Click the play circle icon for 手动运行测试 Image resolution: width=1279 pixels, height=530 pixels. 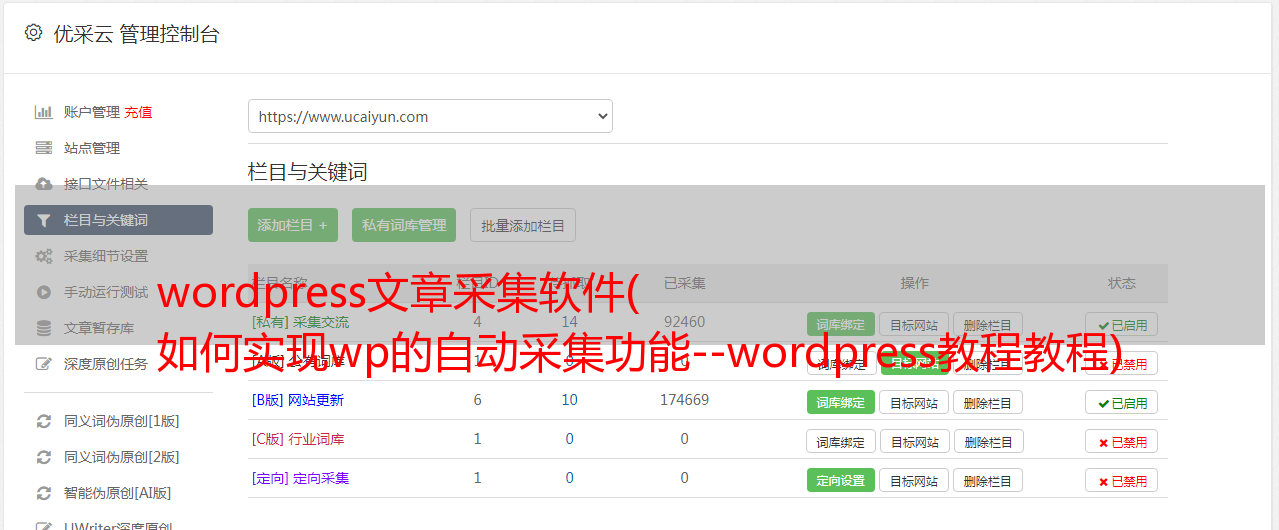(43, 292)
